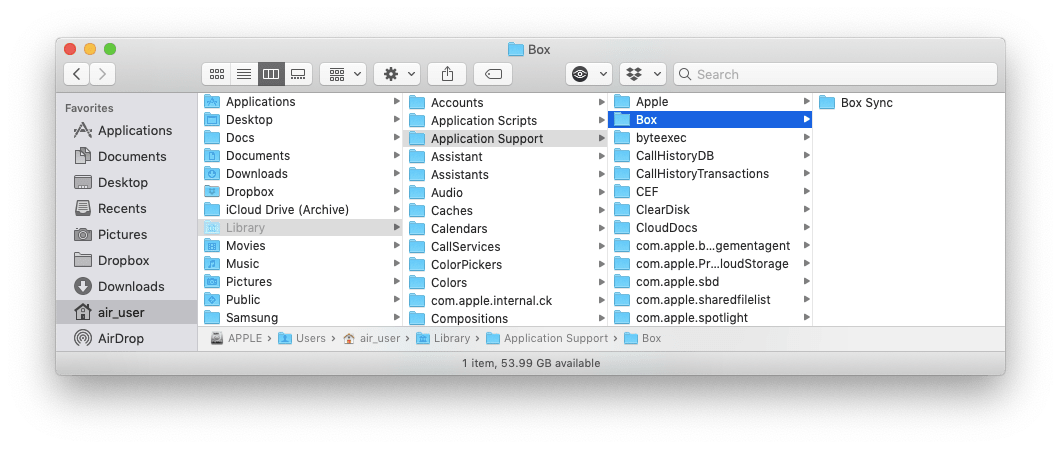
Task: Go forward with the forward arrow
Action: (102, 74)
